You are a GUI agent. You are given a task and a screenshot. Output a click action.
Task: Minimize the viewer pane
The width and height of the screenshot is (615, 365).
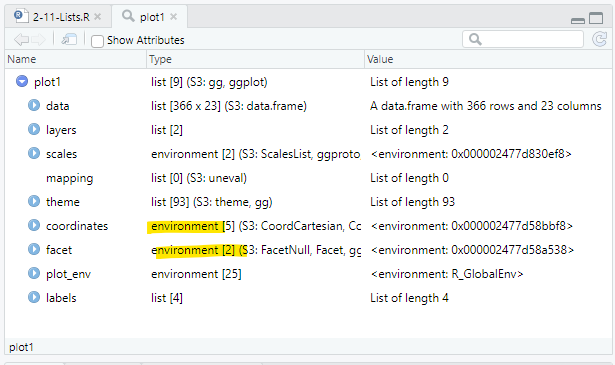[x=578, y=20]
